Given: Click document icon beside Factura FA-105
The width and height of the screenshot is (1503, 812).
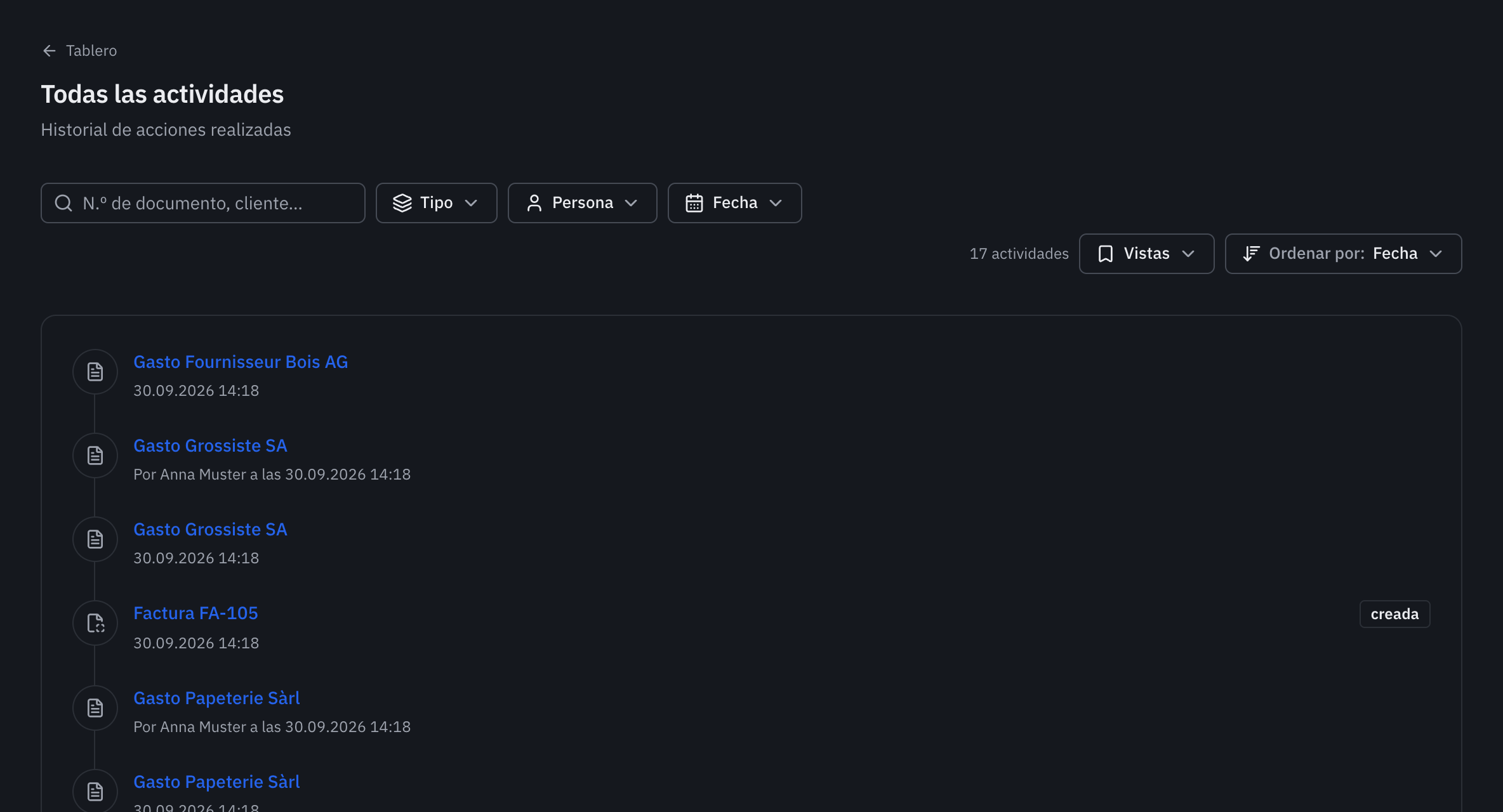Looking at the screenshot, I should 95,623.
